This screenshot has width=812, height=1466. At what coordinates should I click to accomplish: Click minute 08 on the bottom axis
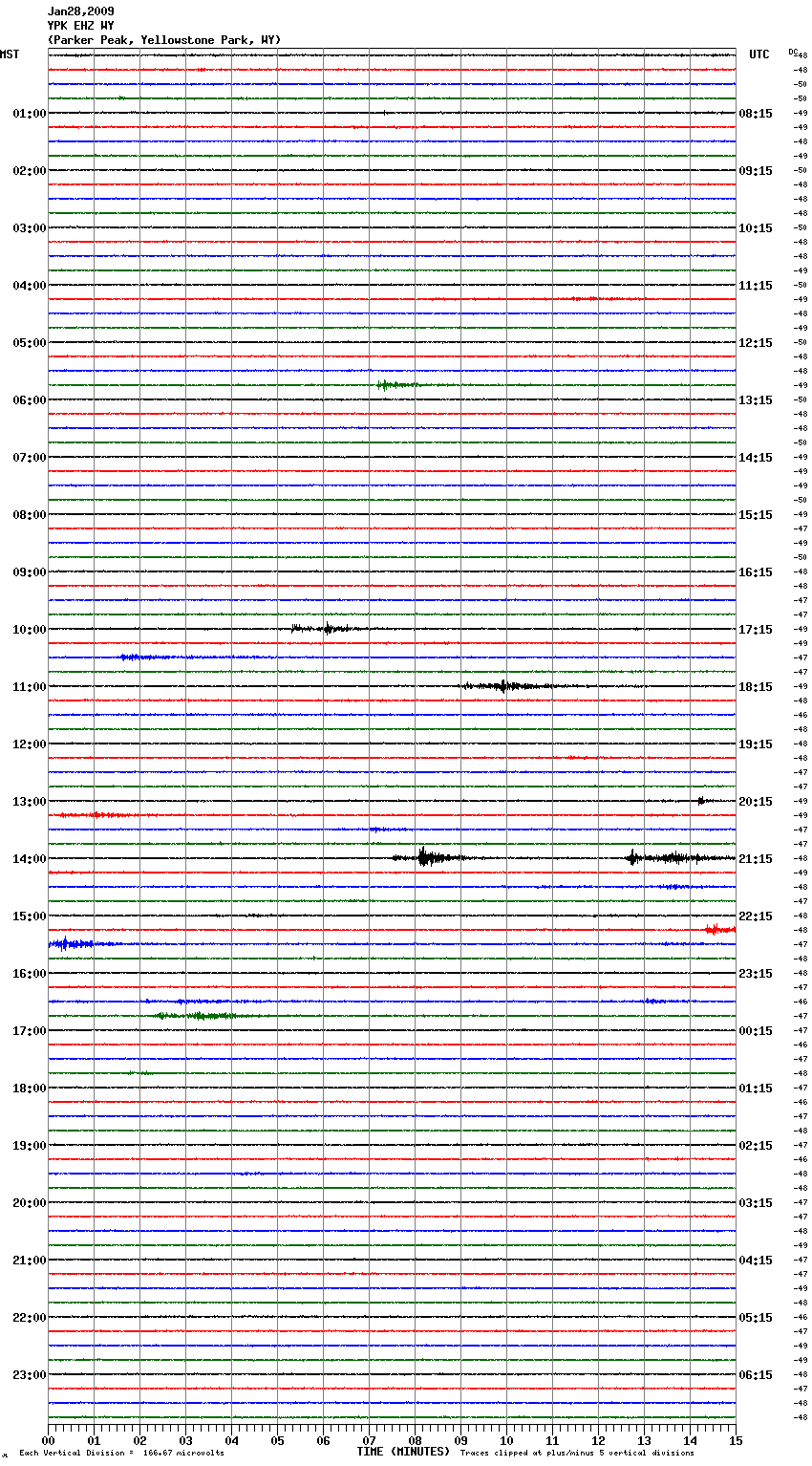415,1440
